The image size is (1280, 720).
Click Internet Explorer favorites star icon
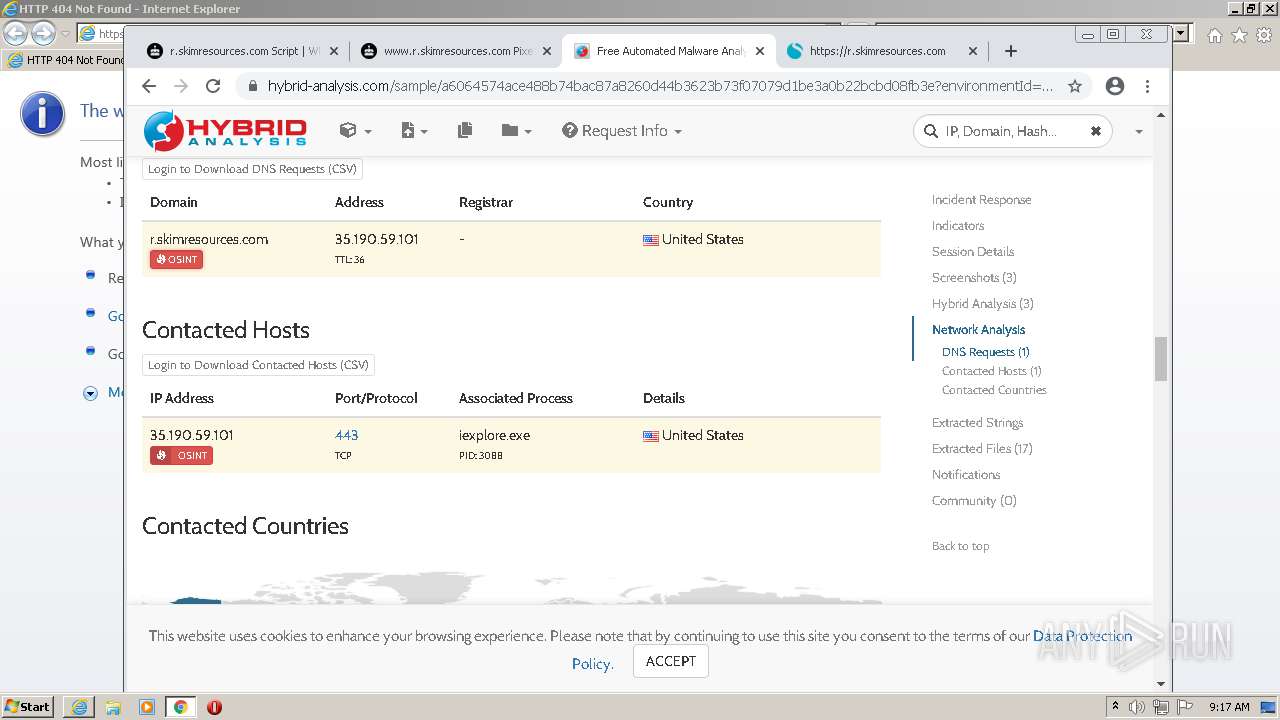[1239, 35]
